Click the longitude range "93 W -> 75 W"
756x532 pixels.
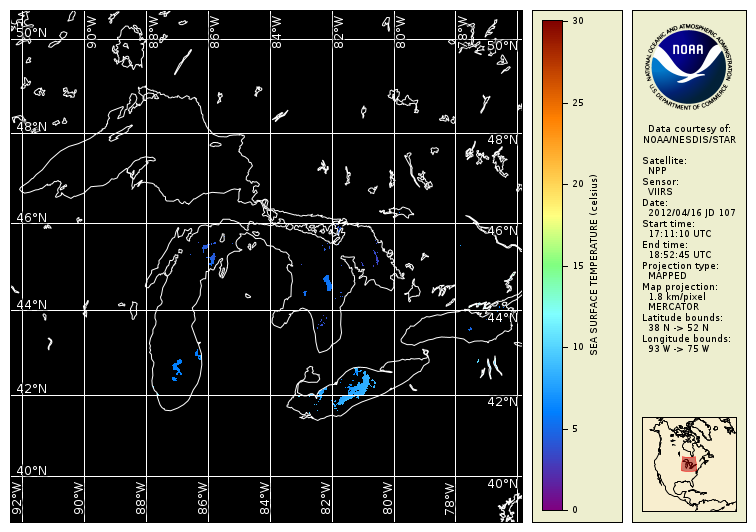tap(679, 349)
